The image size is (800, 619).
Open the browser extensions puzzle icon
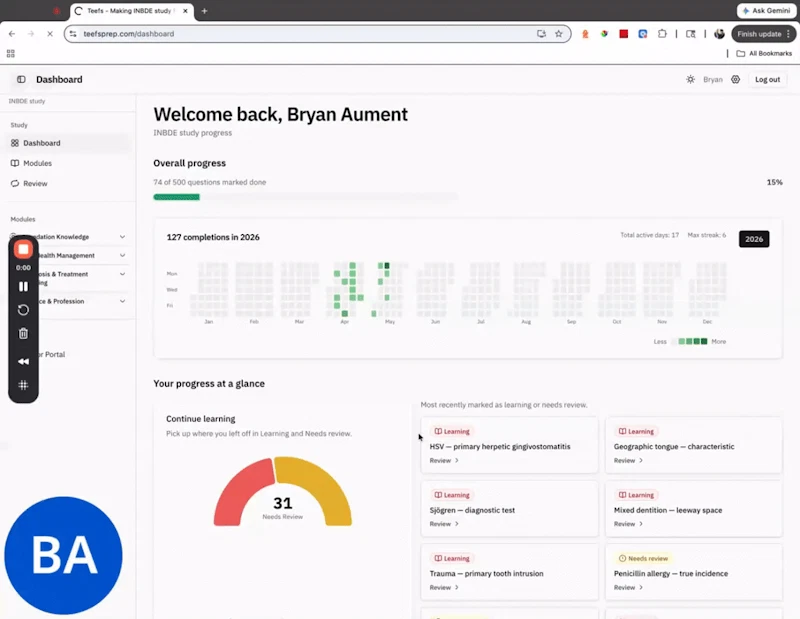[x=662, y=34]
